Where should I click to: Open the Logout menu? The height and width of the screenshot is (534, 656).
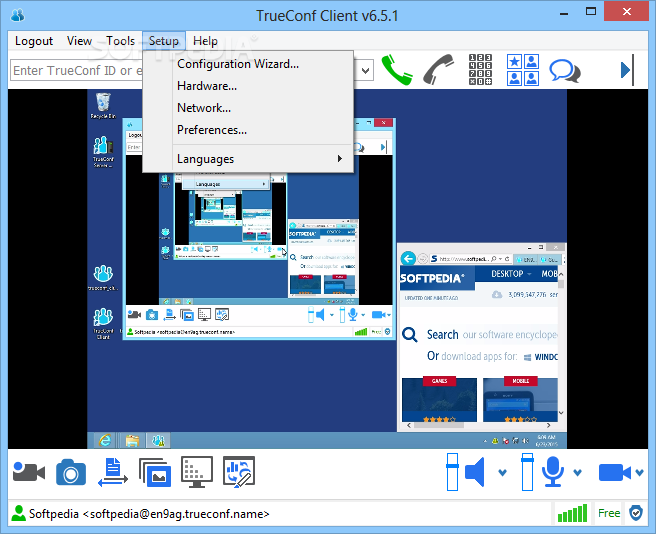pos(34,41)
